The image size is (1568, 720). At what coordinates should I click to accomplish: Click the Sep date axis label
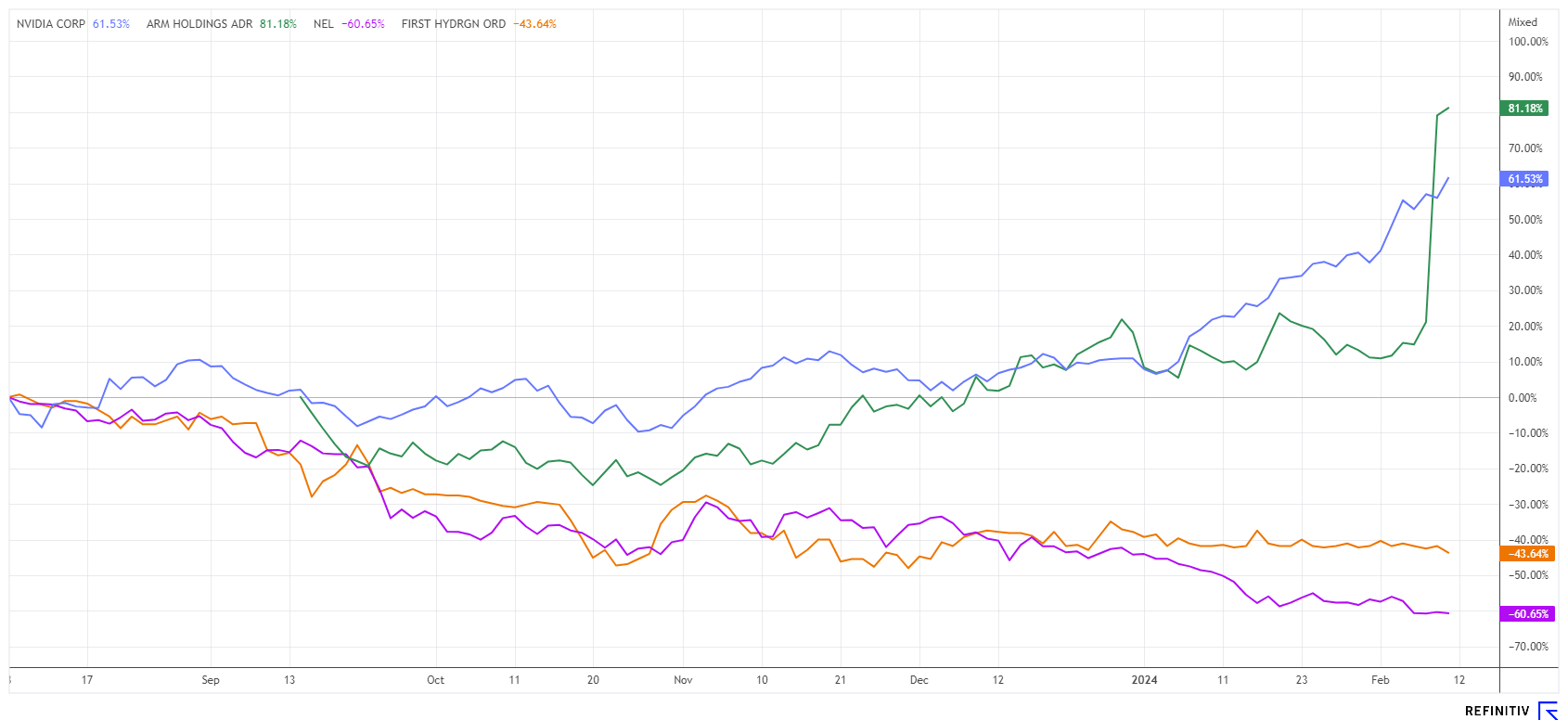(x=211, y=680)
